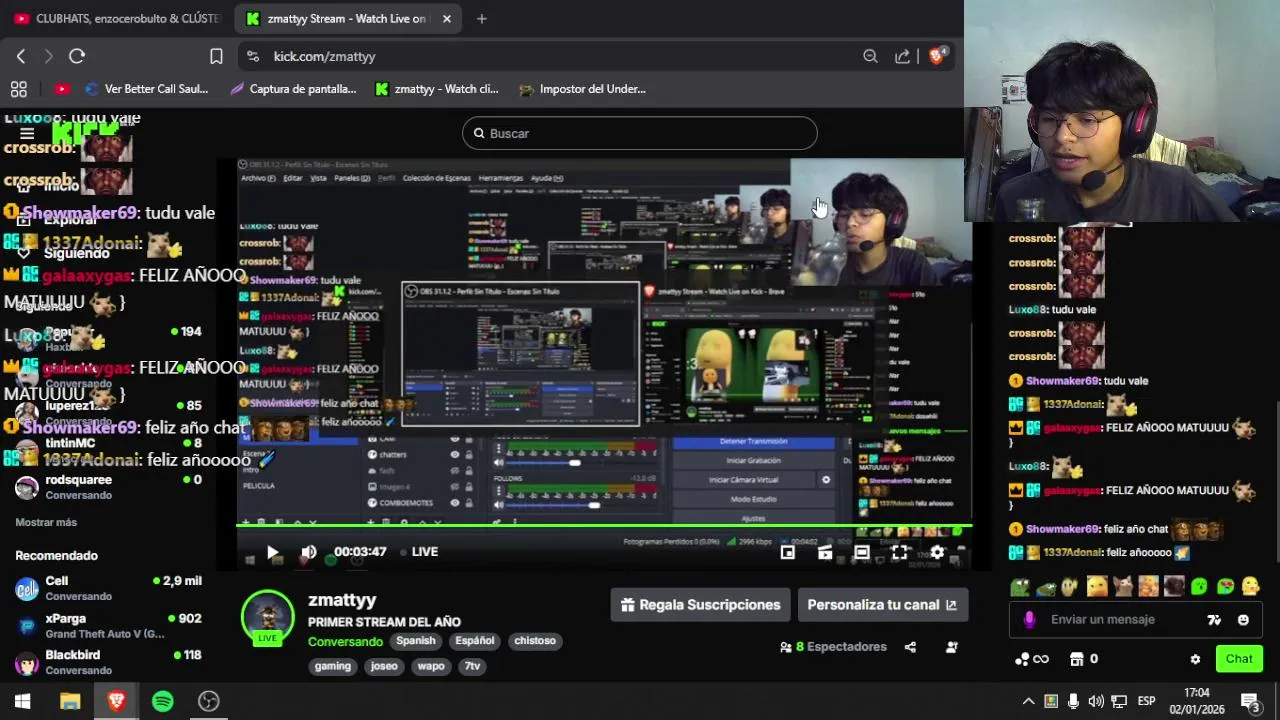The image size is (1280, 720).
Task: Open Brave Shields lion icon
Action: coord(937,56)
